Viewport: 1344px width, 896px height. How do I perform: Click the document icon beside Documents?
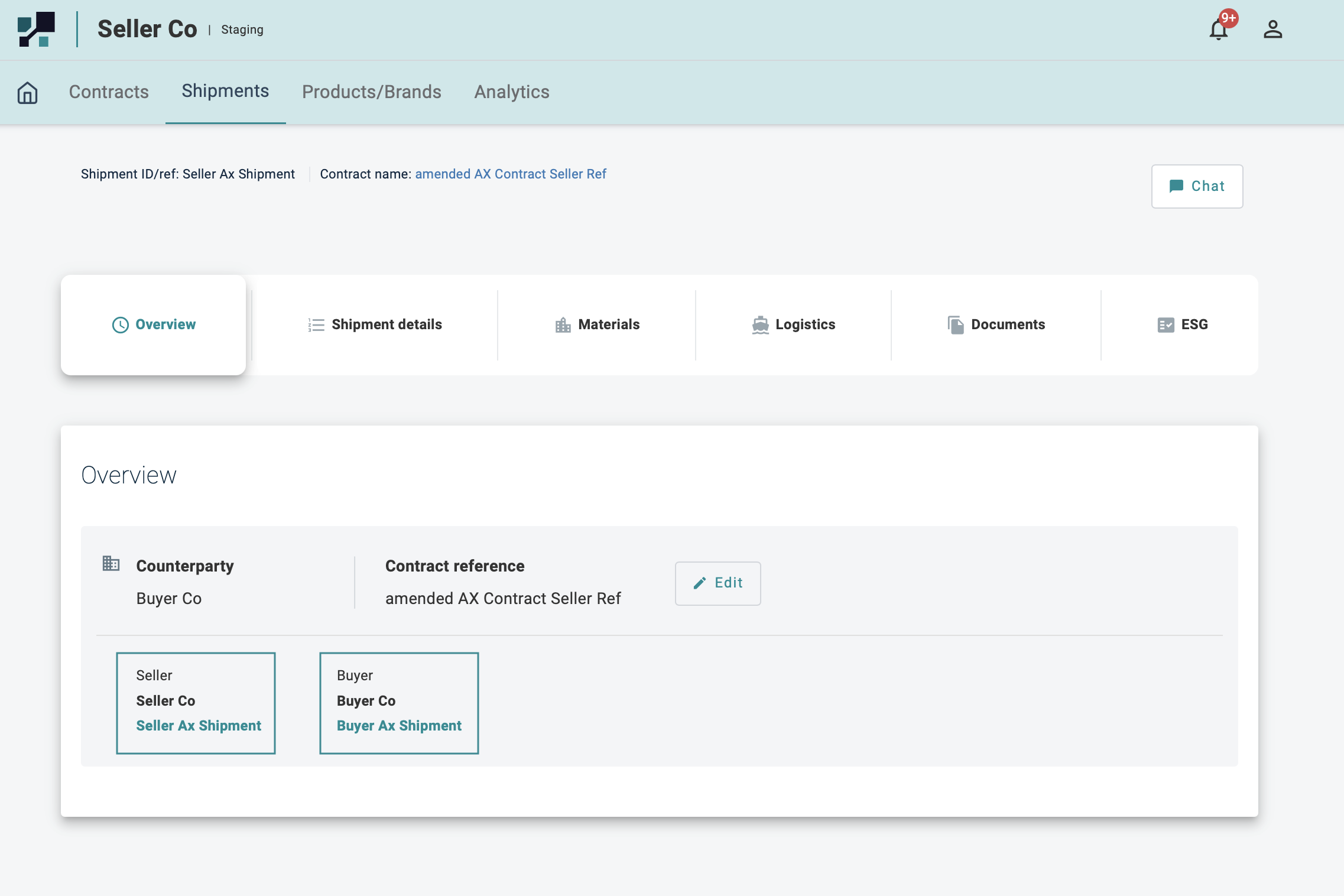956,325
